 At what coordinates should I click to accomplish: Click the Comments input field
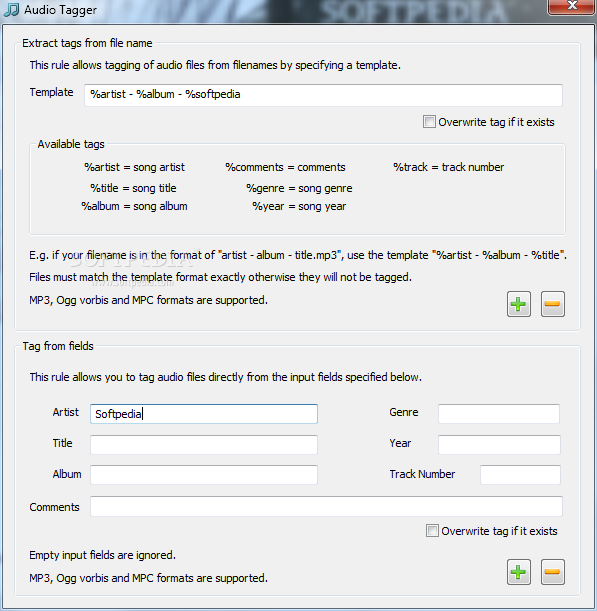[x=326, y=506]
